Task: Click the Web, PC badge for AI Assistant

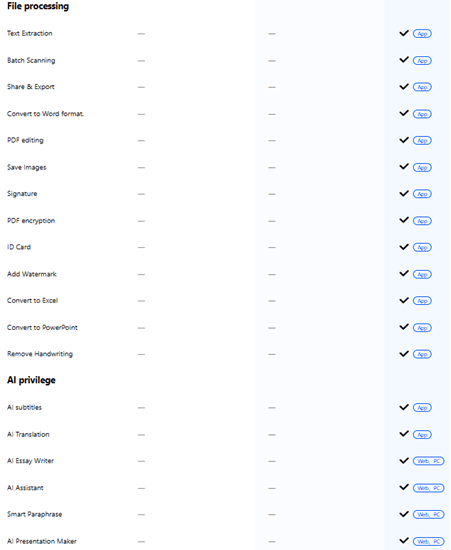Action: pos(429,488)
